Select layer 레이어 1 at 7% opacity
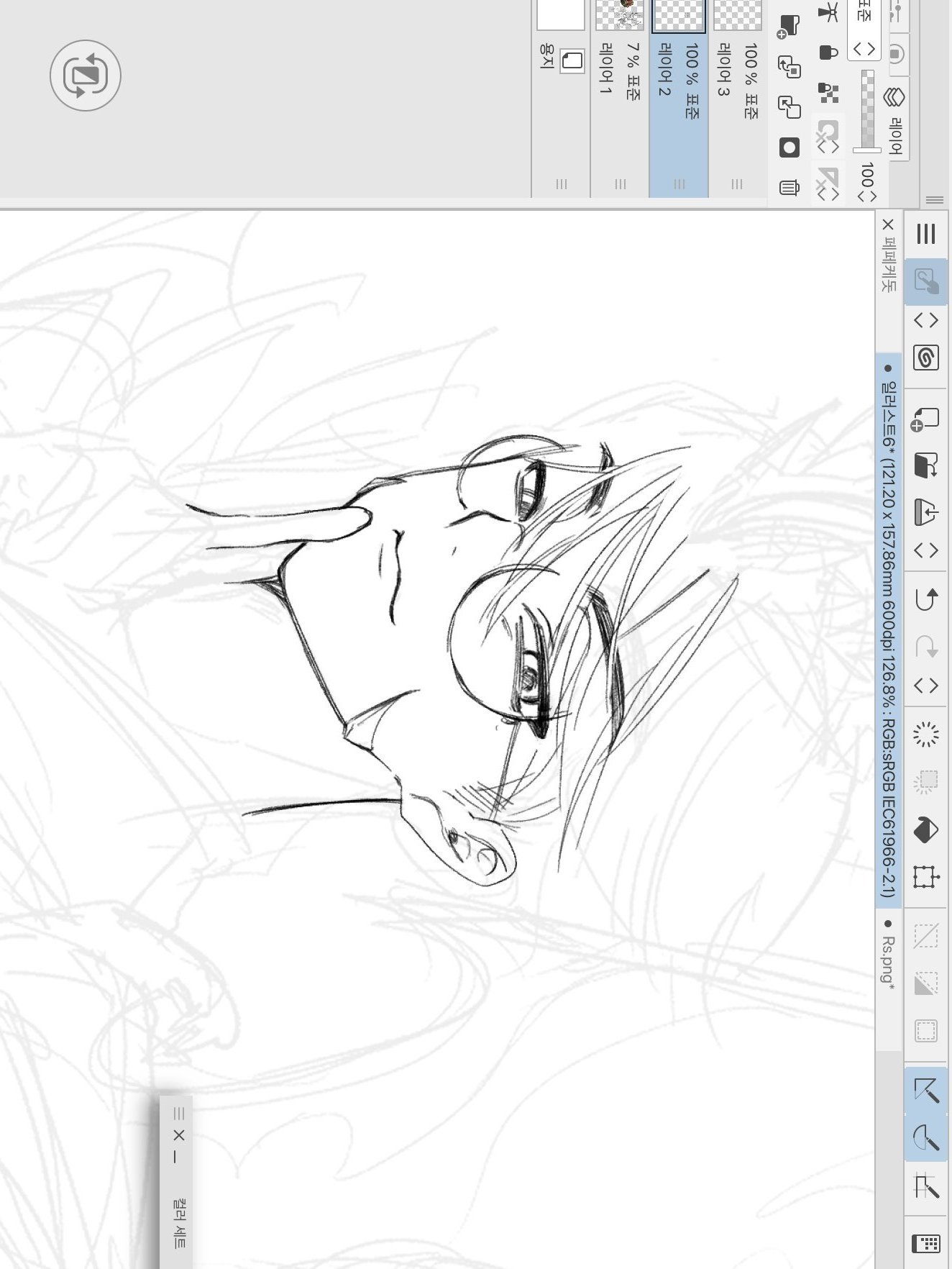 [620, 99]
